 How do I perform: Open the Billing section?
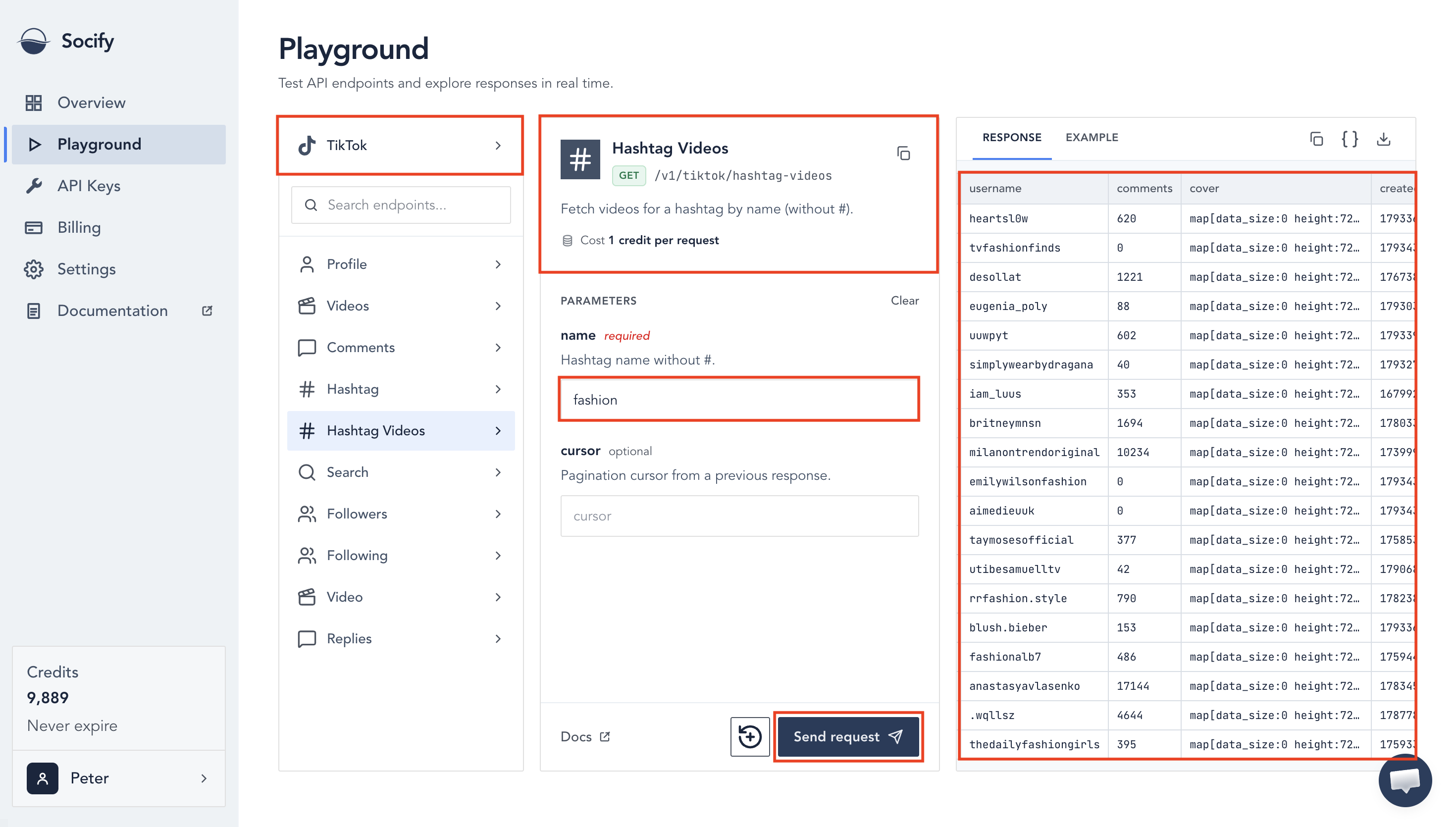pos(118,227)
